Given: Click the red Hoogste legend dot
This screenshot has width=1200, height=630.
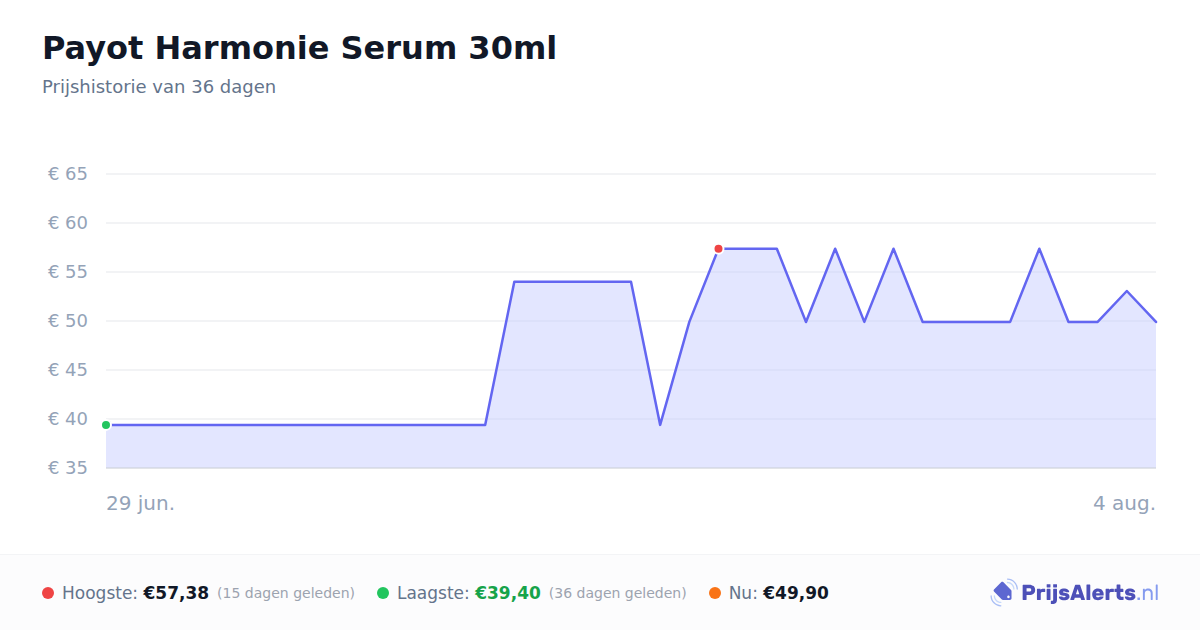Looking at the screenshot, I should 48,593.
